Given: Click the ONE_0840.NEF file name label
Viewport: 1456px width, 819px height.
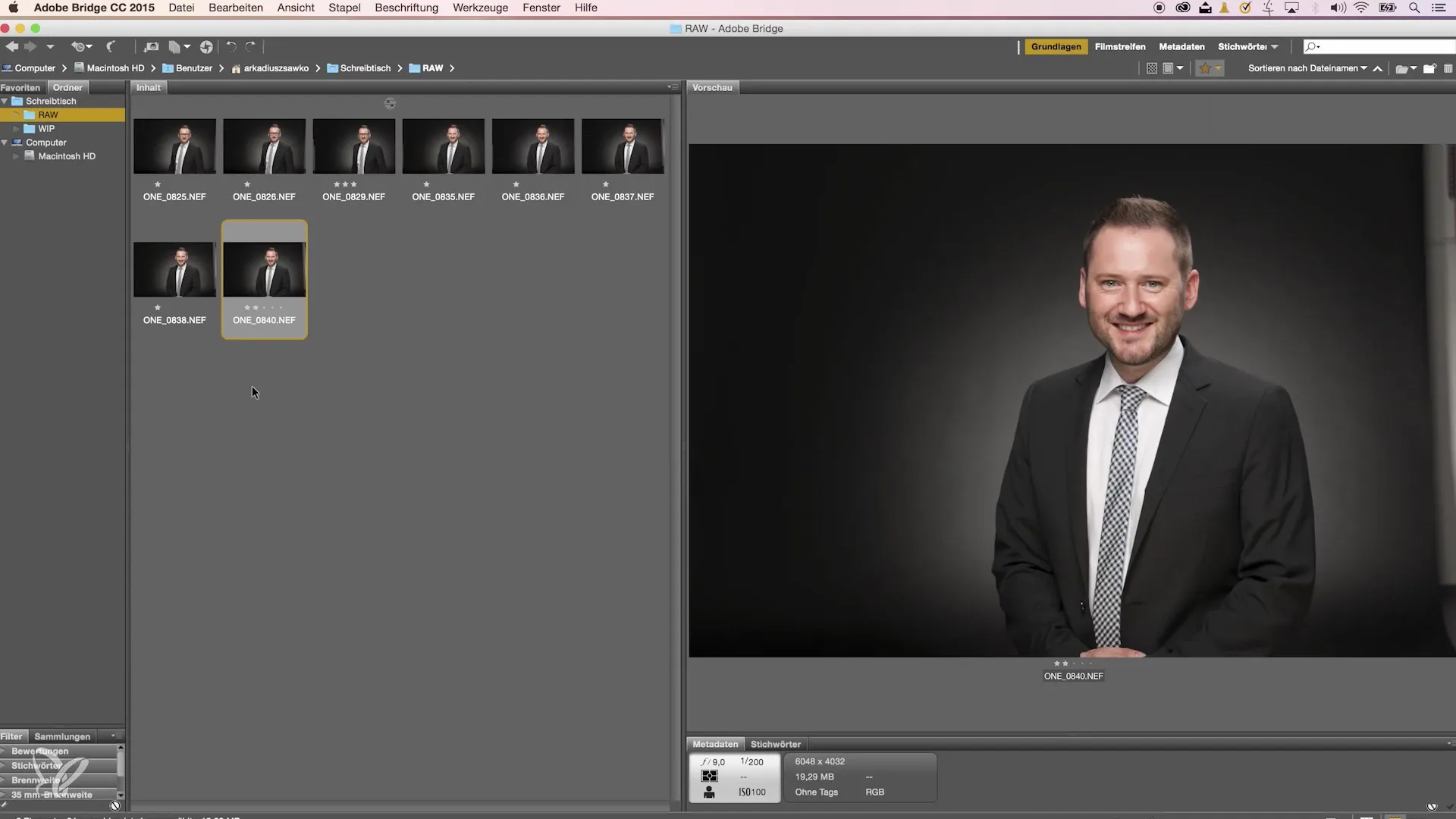Looking at the screenshot, I should (264, 321).
